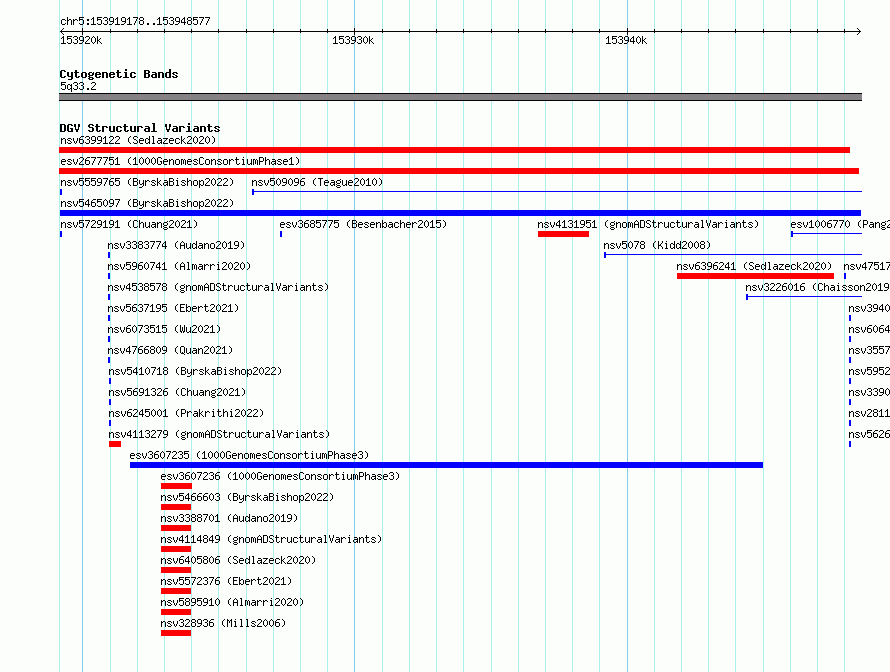Open nsv6245001 (Prakrithi2022) variant
The height and width of the screenshot is (672, 890).
tap(186, 413)
